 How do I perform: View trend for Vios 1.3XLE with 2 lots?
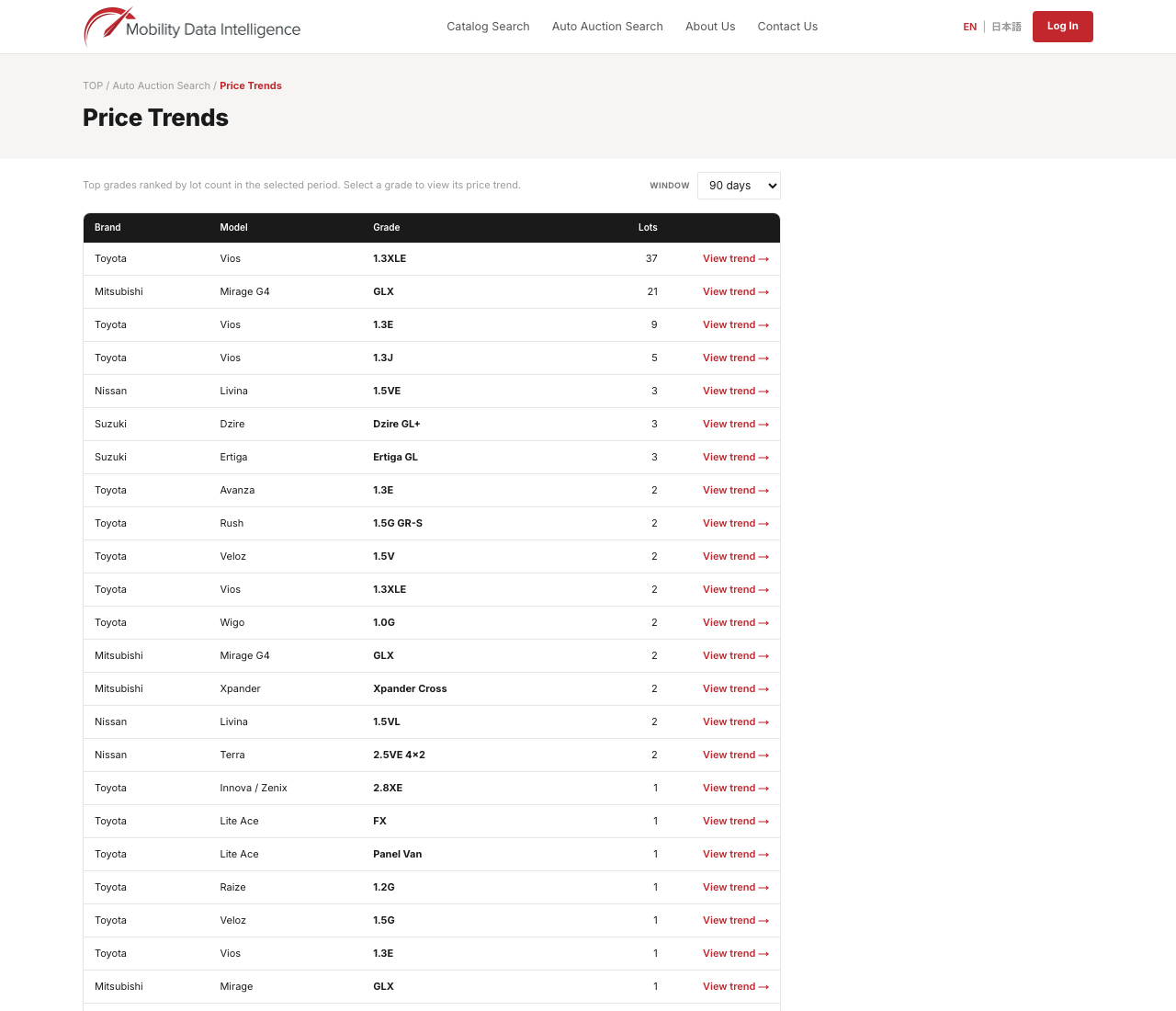point(736,590)
